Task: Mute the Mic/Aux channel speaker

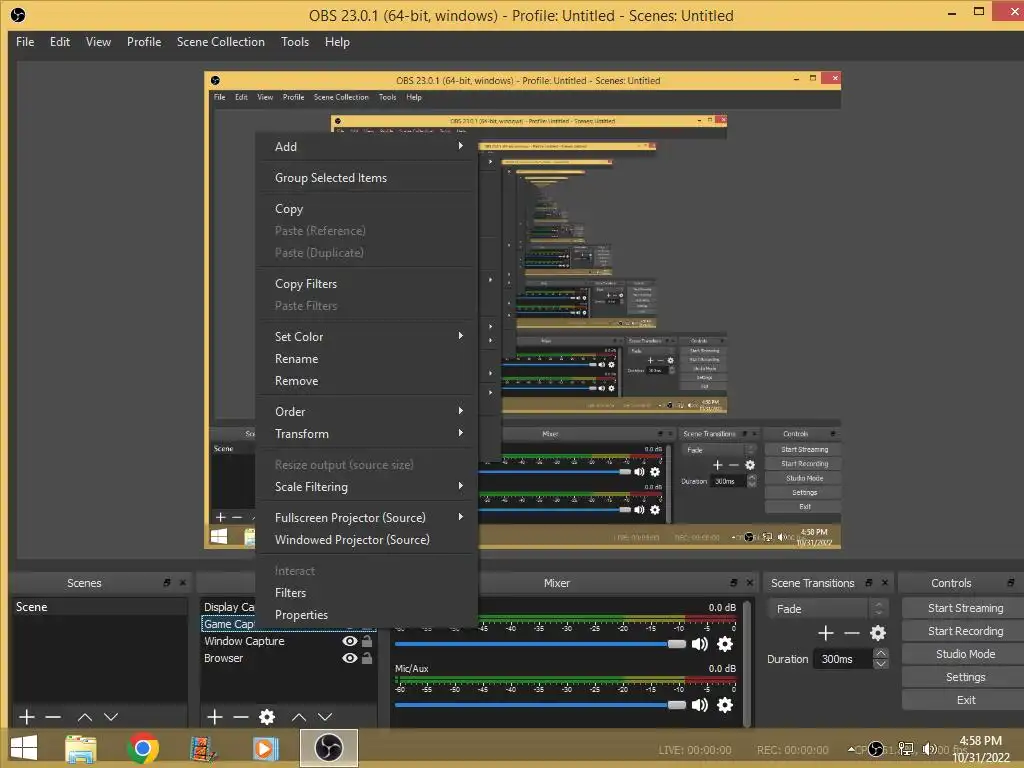Action: coord(699,705)
